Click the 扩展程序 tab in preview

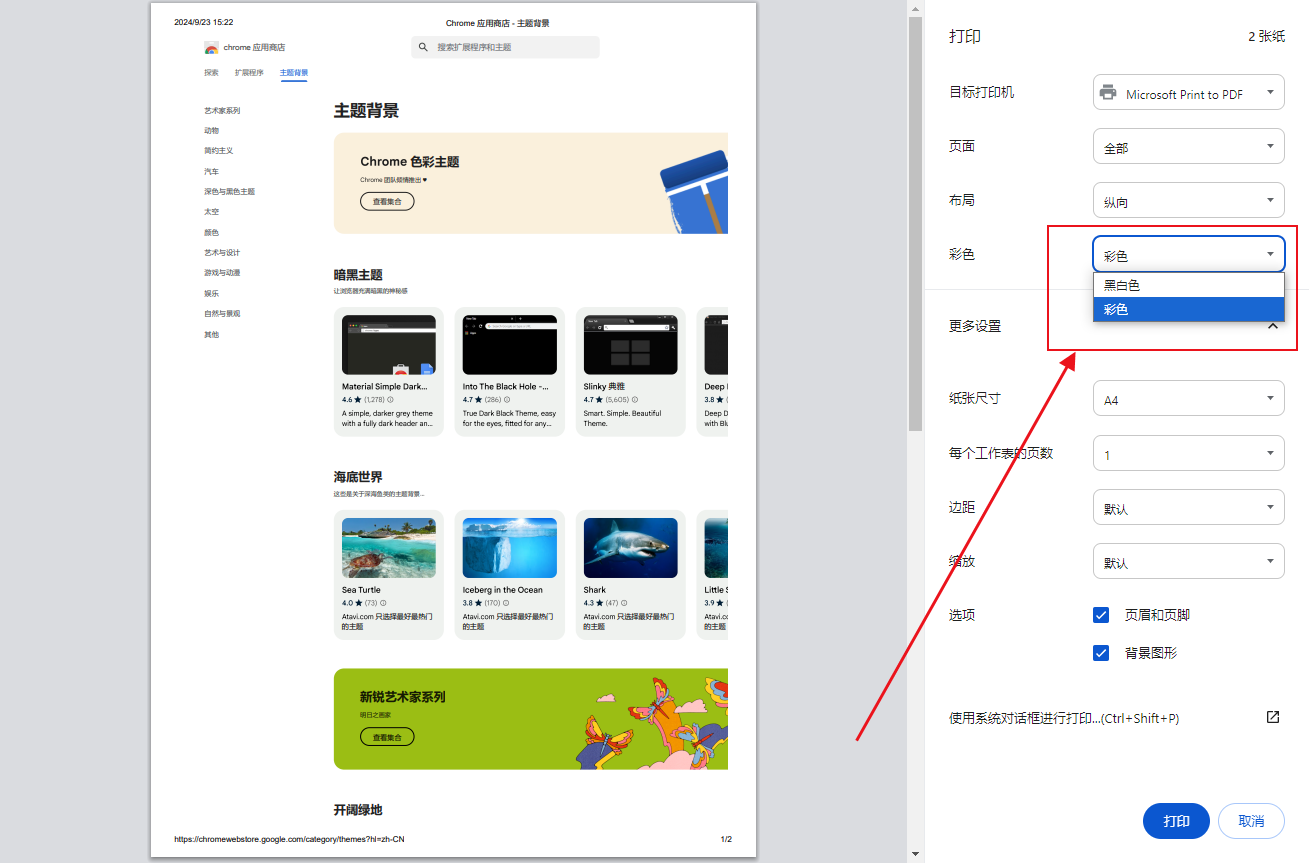tap(249, 73)
